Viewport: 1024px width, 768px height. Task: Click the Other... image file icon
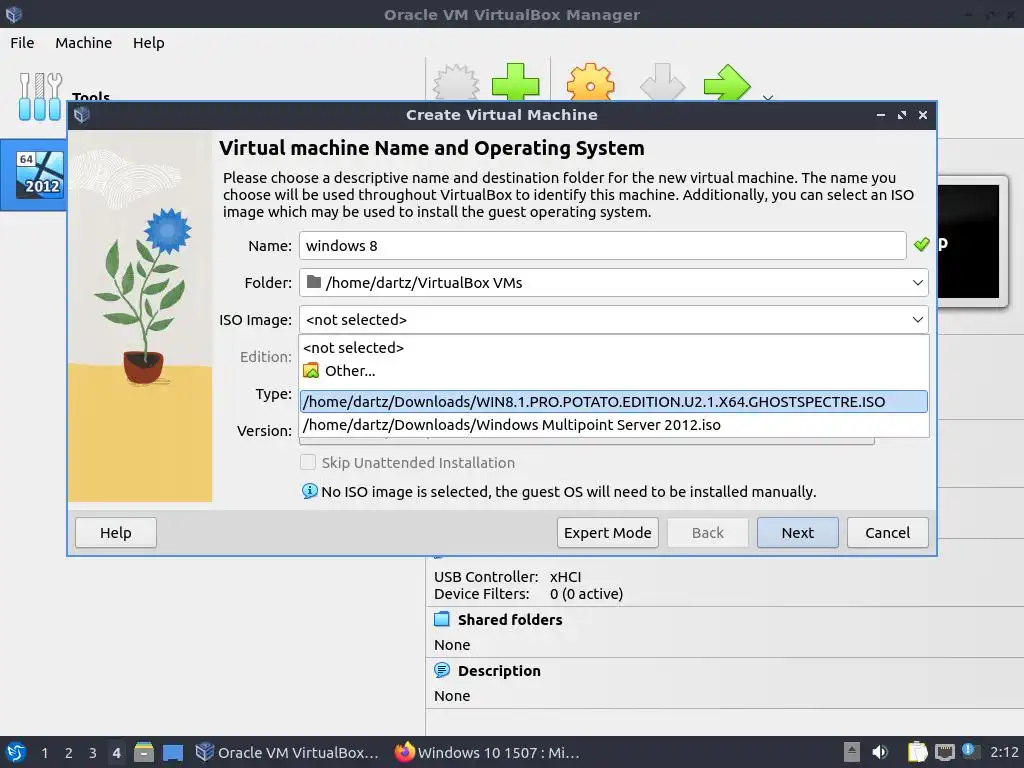[x=312, y=371]
